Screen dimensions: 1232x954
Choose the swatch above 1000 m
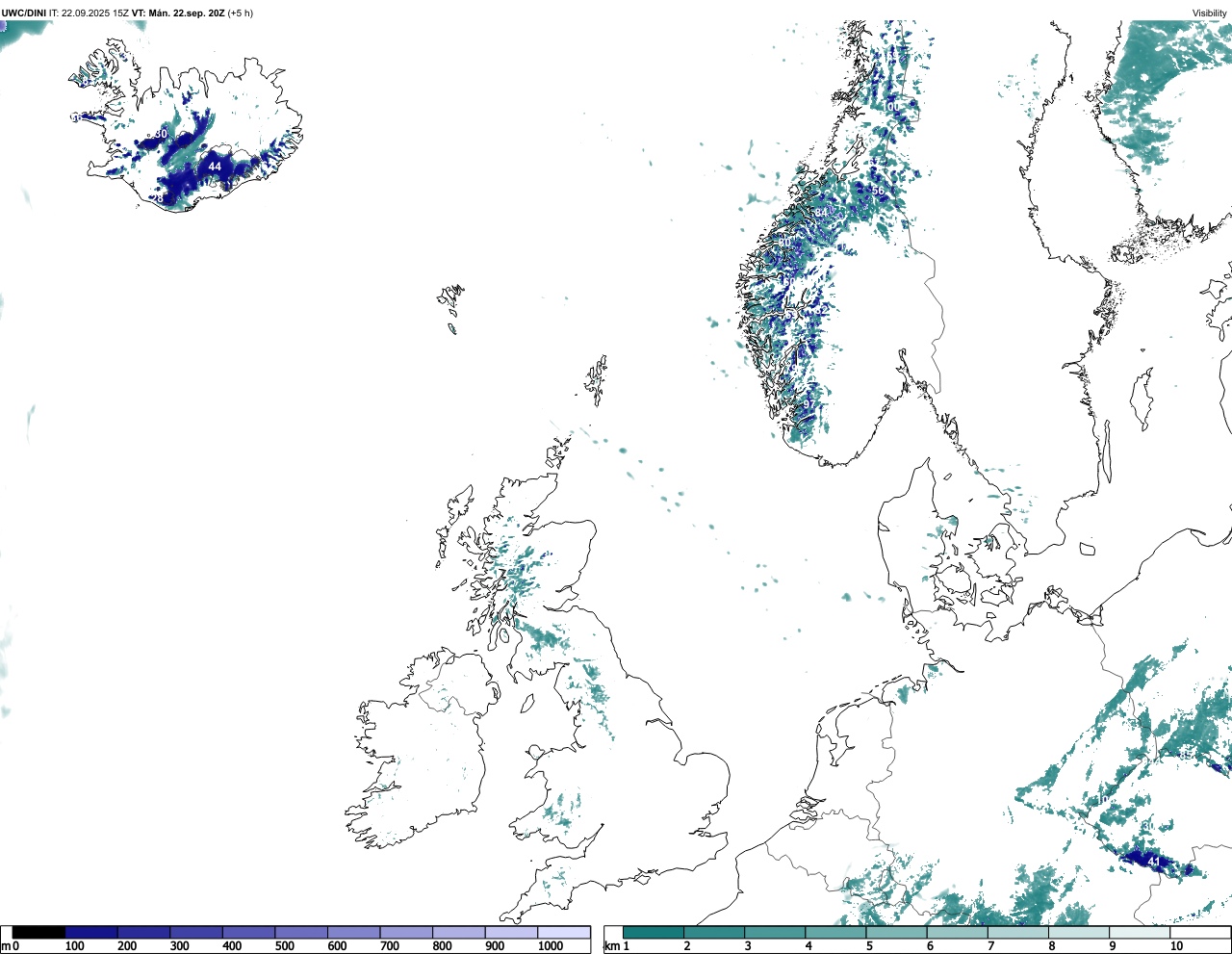point(563,933)
